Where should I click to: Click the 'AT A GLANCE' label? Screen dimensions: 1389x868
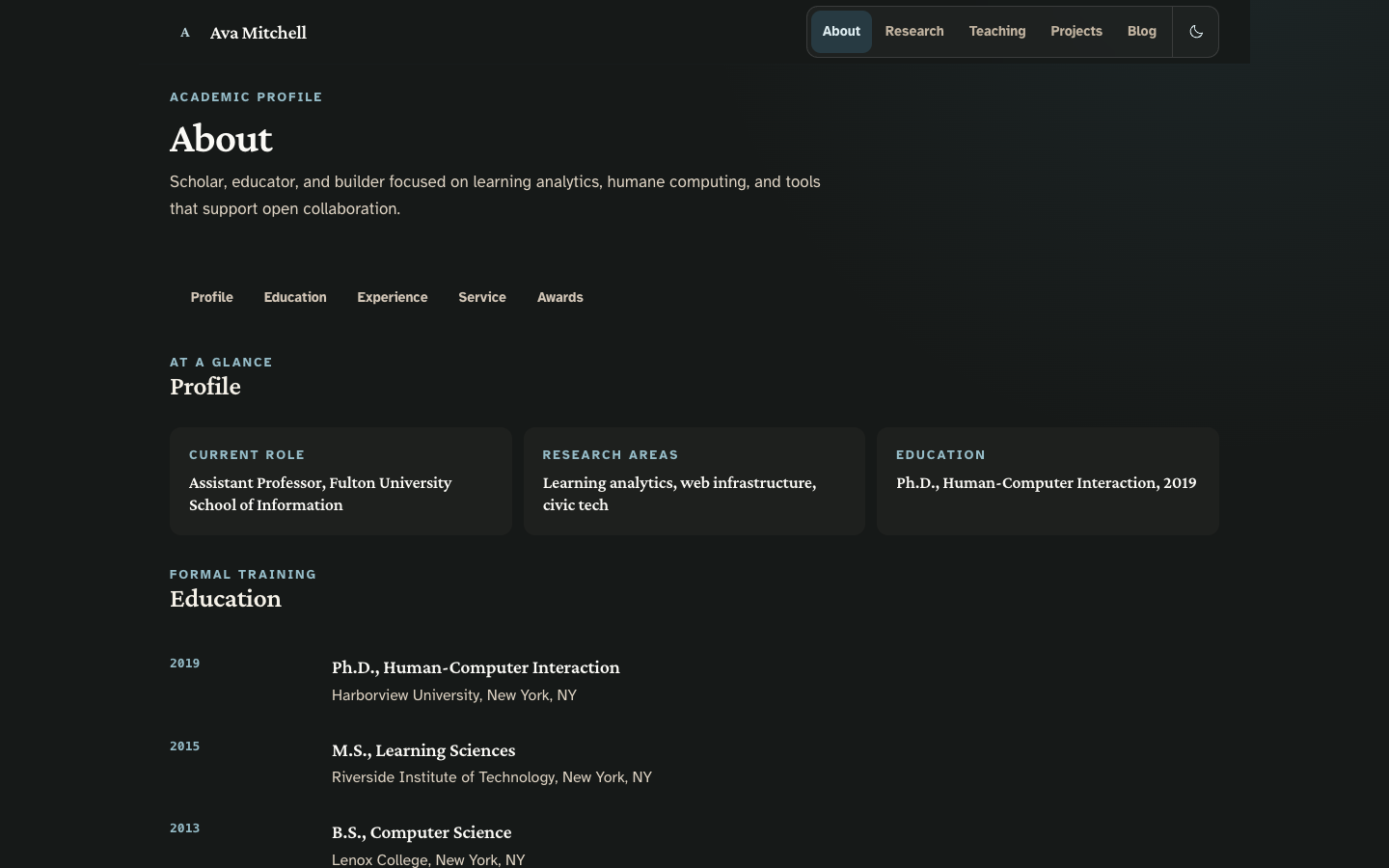coord(221,363)
